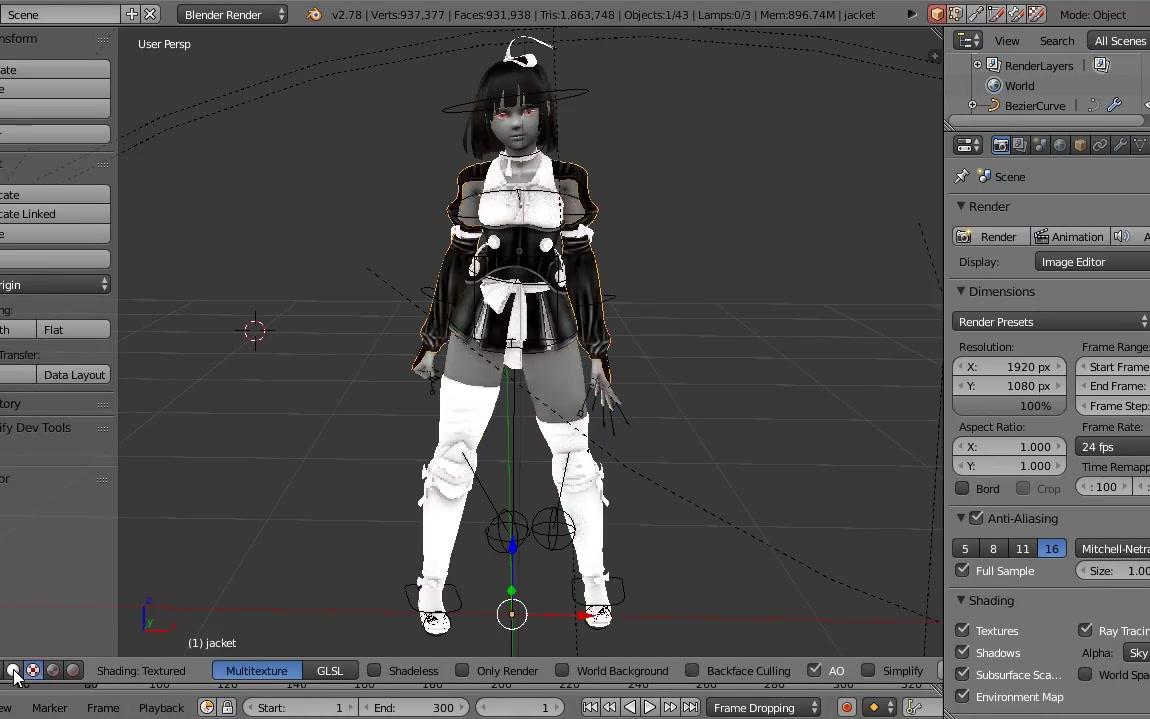Viewport: 1150px width, 719px height.
Task: Activate Vertex Paint mode icon
Action: coord(996,14)
